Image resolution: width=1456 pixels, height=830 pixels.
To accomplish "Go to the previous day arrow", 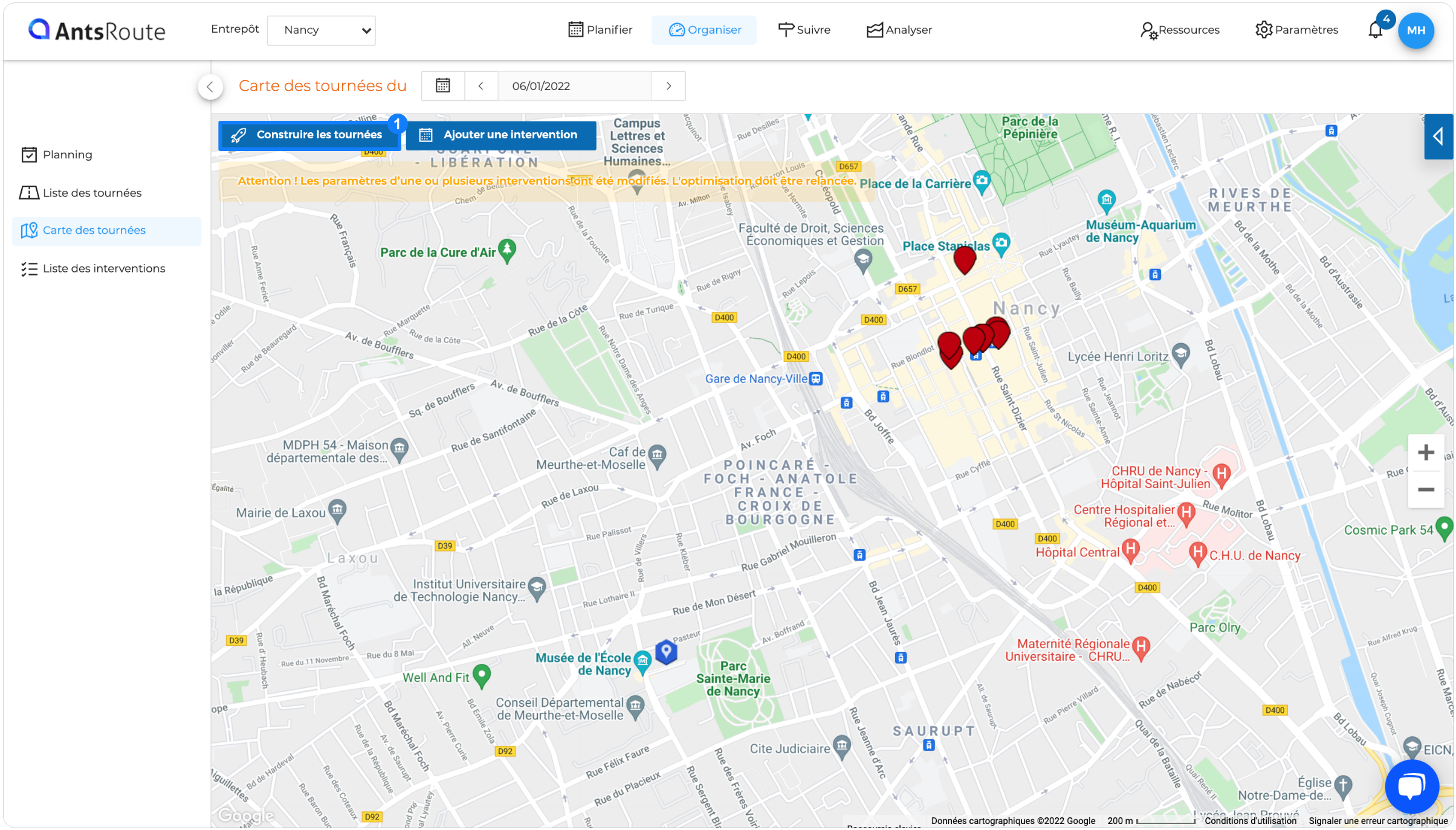I will click(x=481, y=86).
